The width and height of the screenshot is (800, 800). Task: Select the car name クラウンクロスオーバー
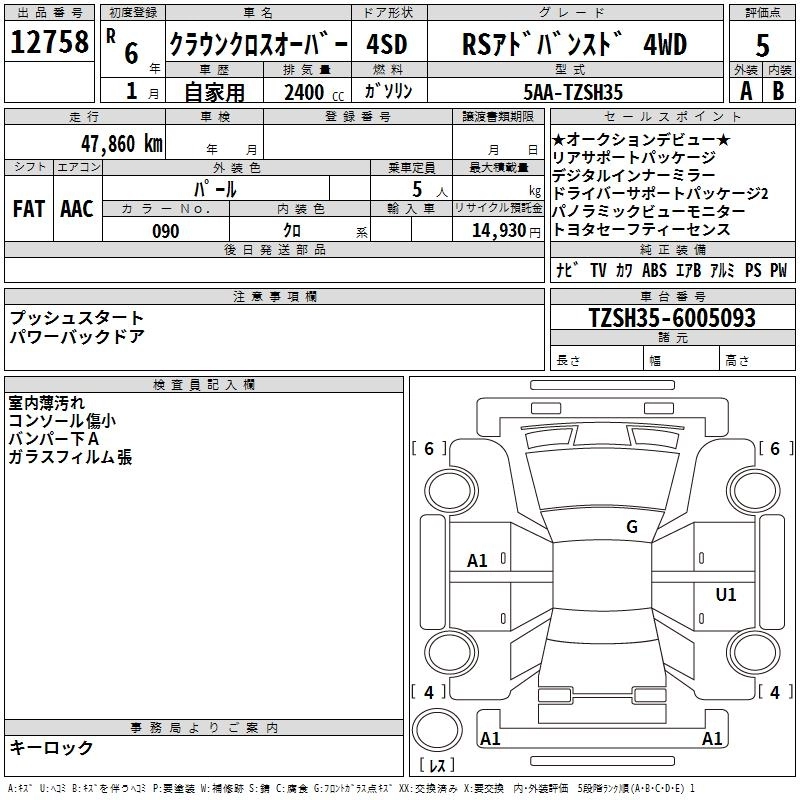(258, 45)
